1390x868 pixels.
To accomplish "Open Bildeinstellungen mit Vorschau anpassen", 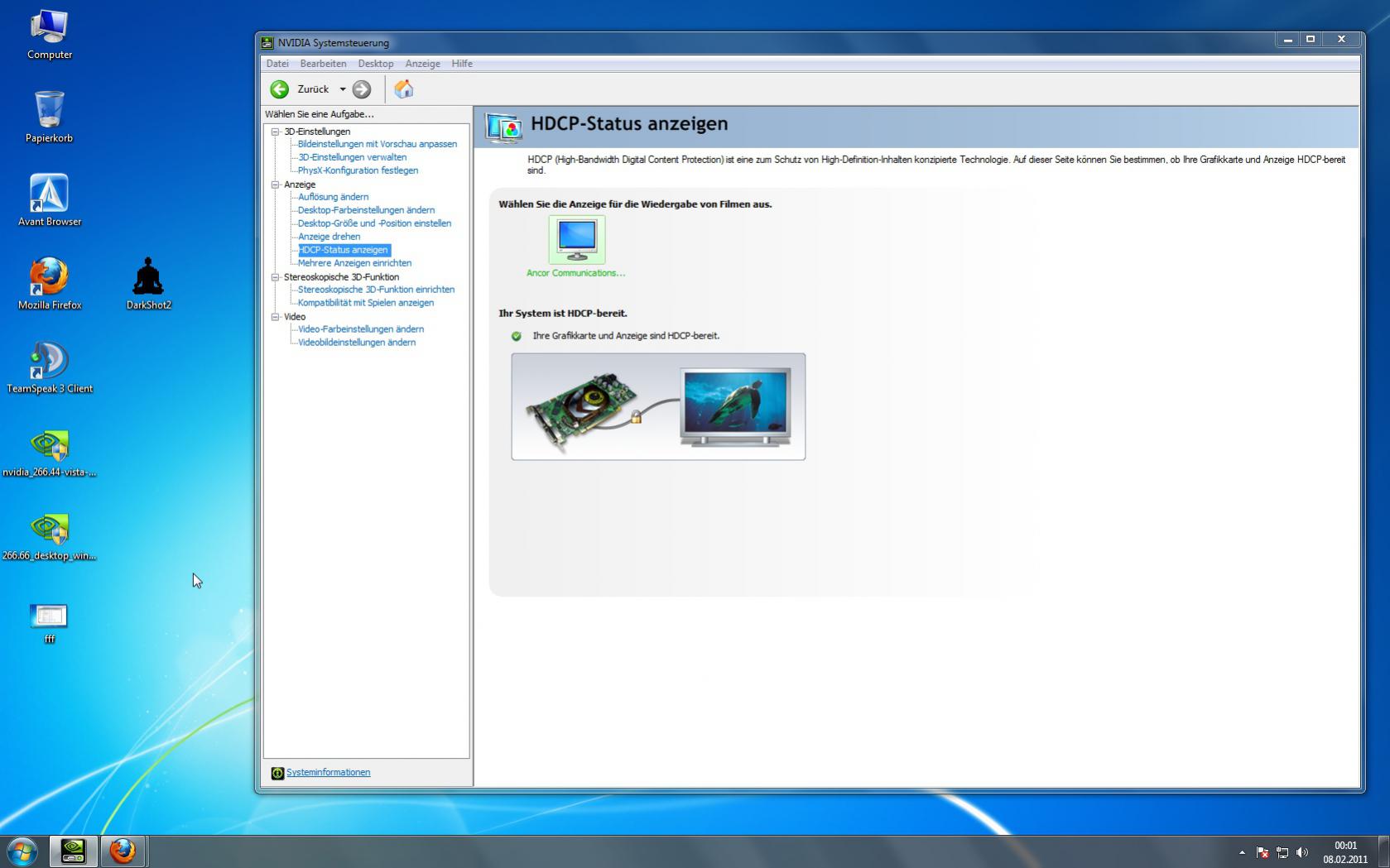I will 378,144.
